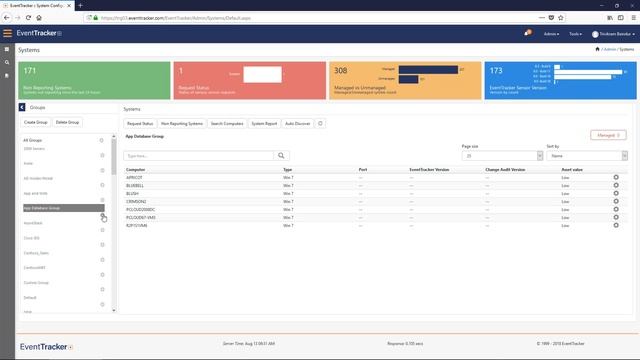Click the notifications bell icon
640x360 pixels.
(528, 33)
